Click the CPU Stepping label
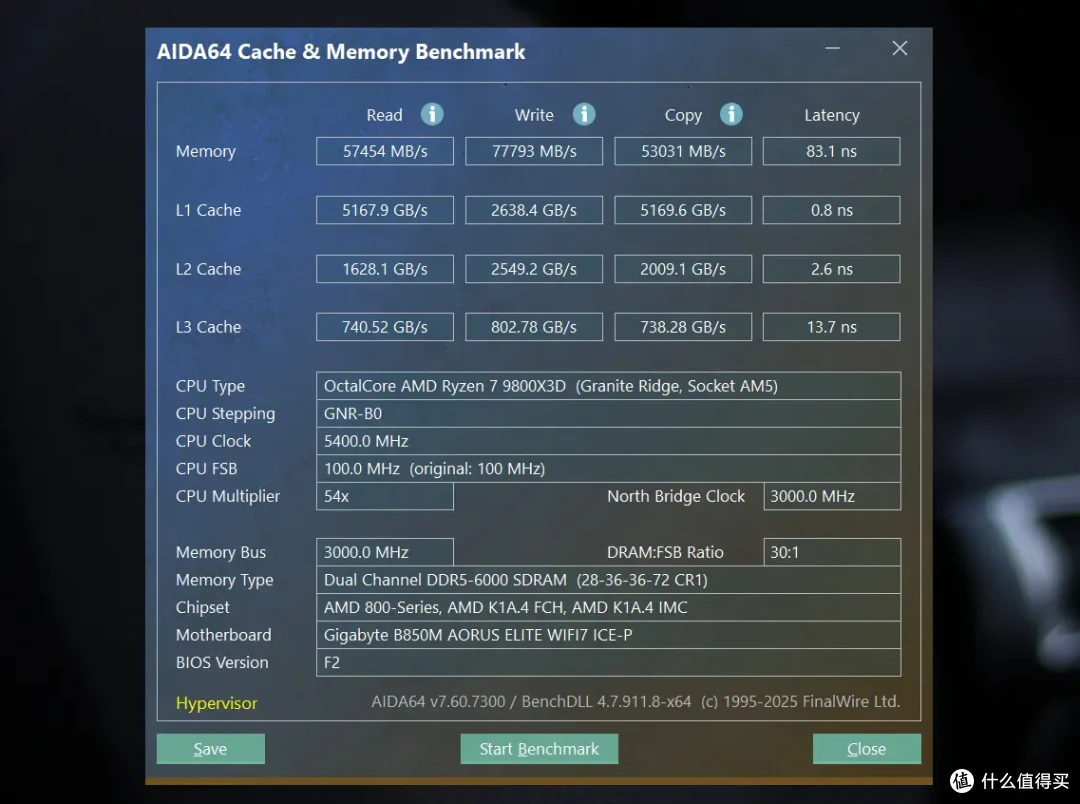The height and width of the screenshot is (804, 1080). coord(225,414)
